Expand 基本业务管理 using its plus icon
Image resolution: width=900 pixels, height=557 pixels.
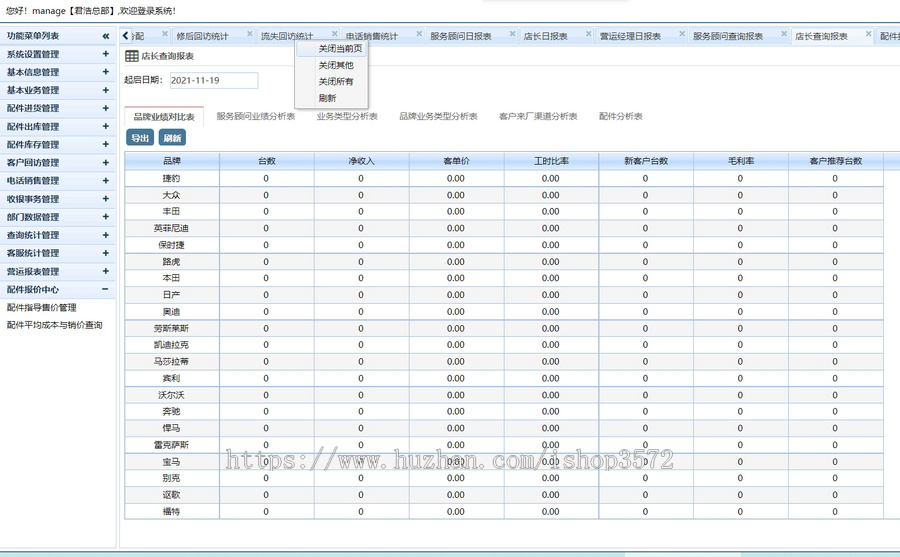(106, 90)
